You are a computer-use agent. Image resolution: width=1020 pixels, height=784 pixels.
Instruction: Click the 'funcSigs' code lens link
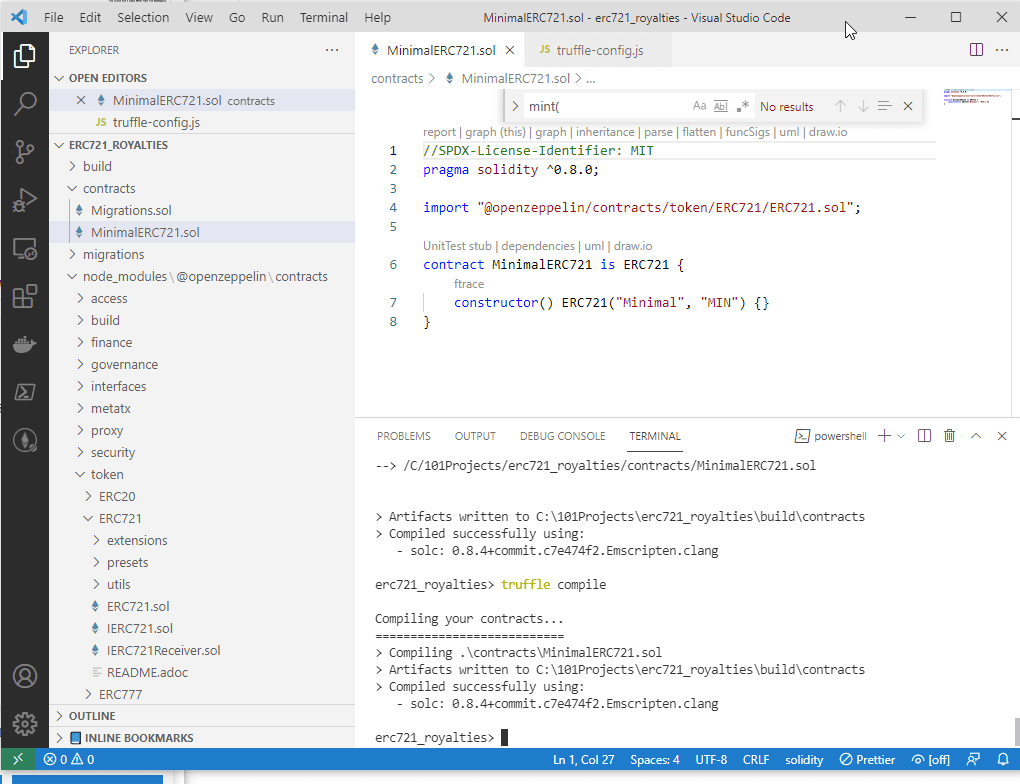point(747,132)
